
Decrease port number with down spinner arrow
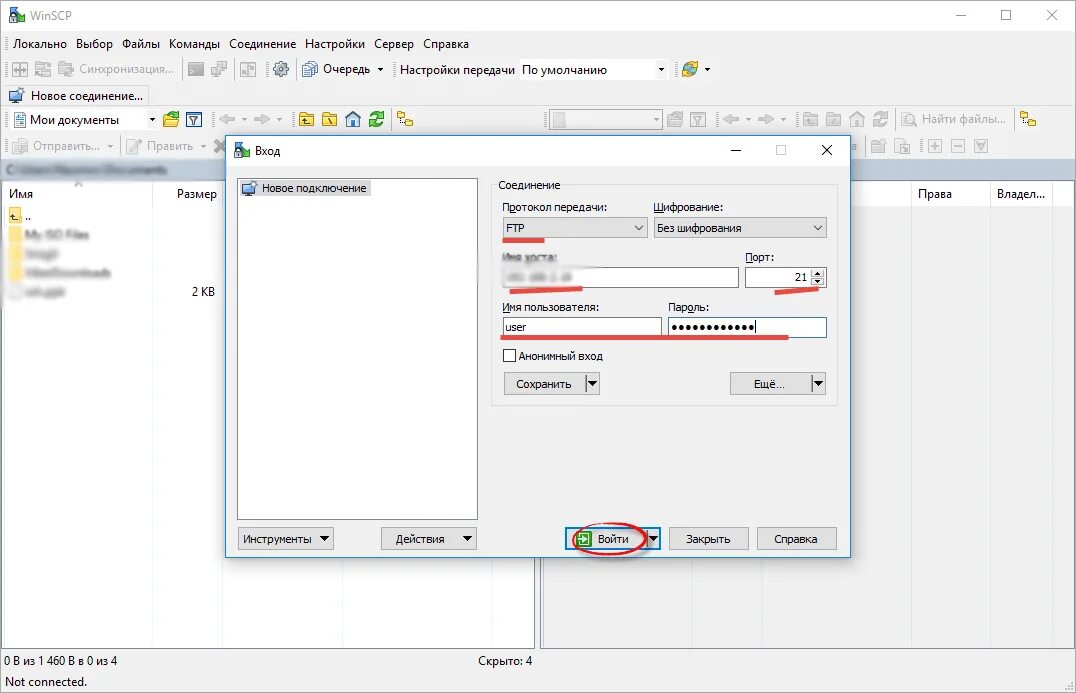pyautogui.click(x=817, y=281)
